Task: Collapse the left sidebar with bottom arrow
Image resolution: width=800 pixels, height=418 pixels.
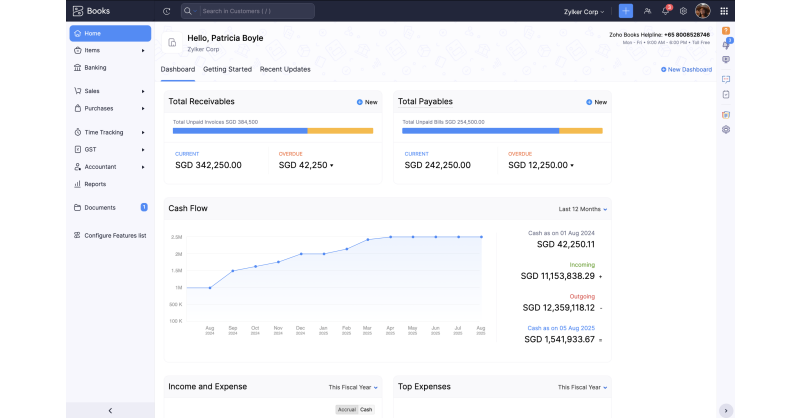Action: pos(110,410)
